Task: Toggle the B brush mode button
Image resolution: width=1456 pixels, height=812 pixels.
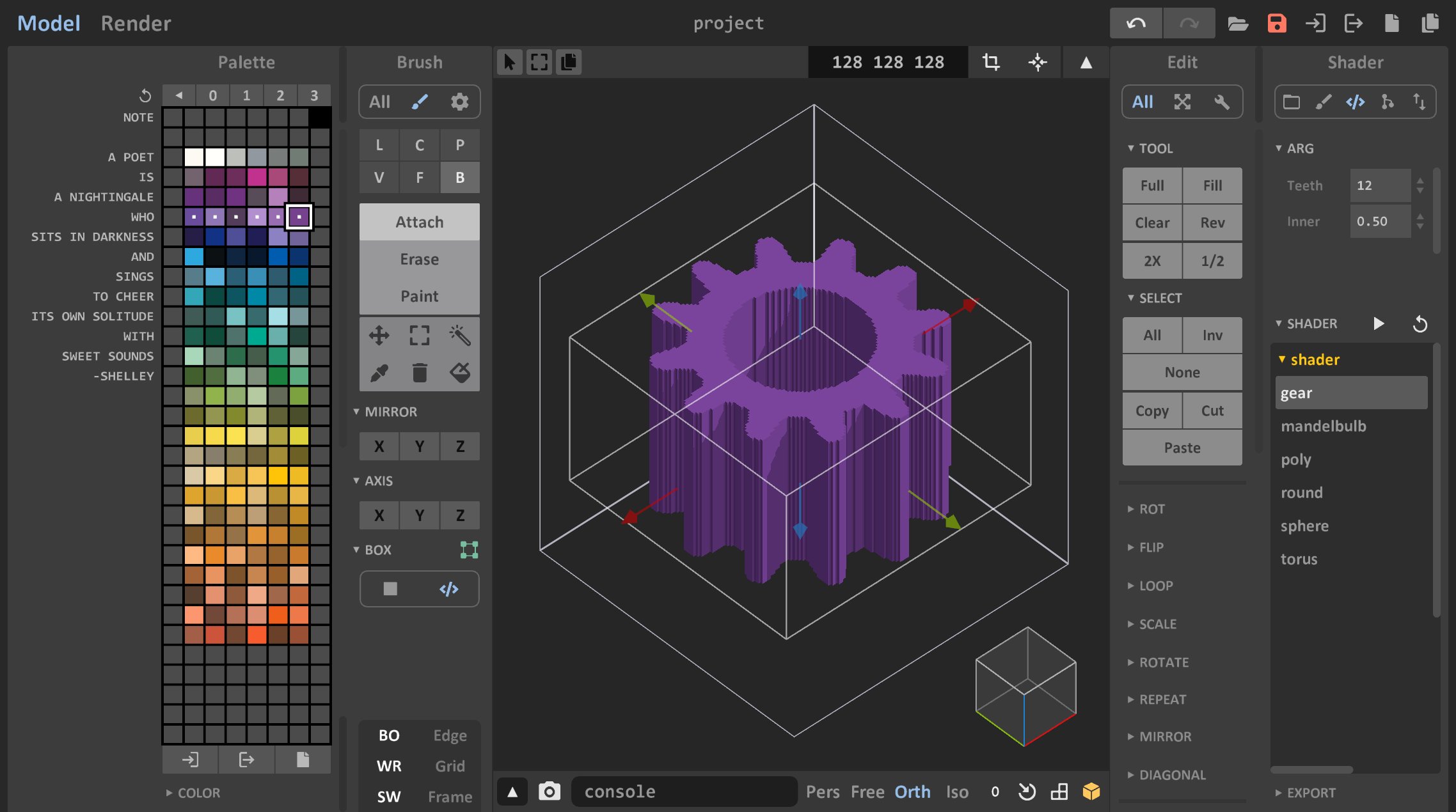Action: click(460, 177)
